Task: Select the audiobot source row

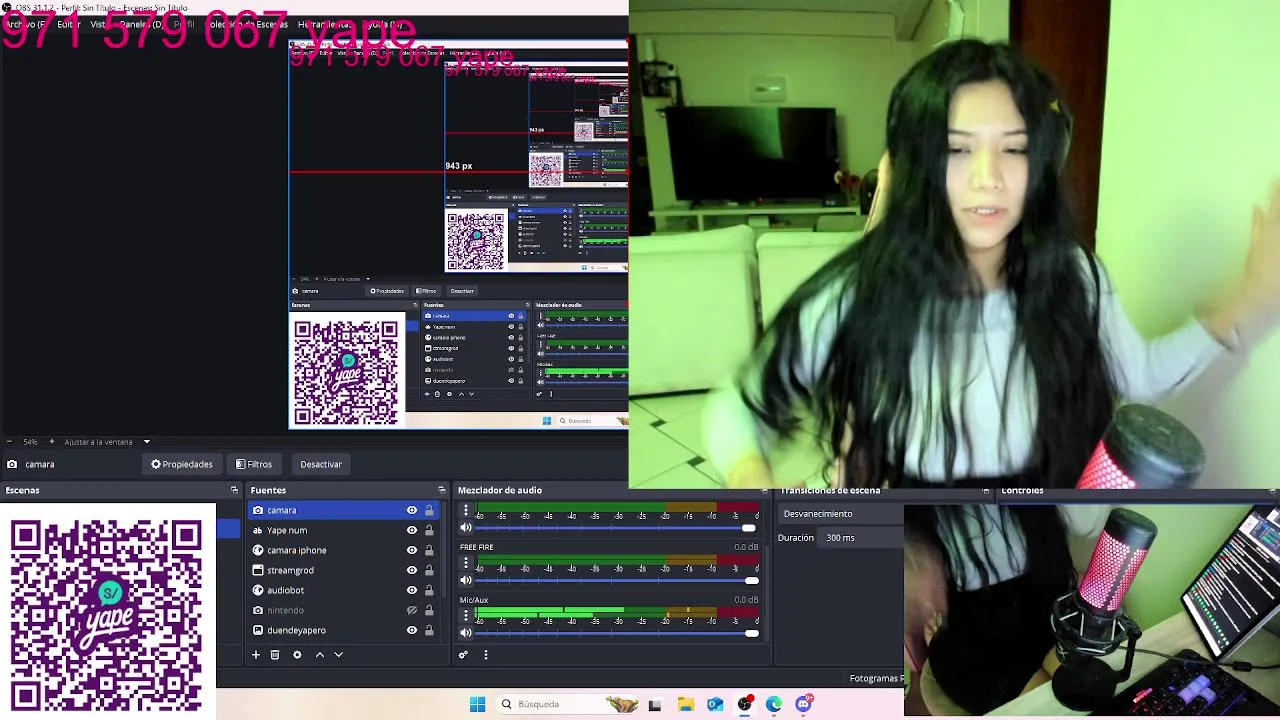Action: [x=343, y=590]
